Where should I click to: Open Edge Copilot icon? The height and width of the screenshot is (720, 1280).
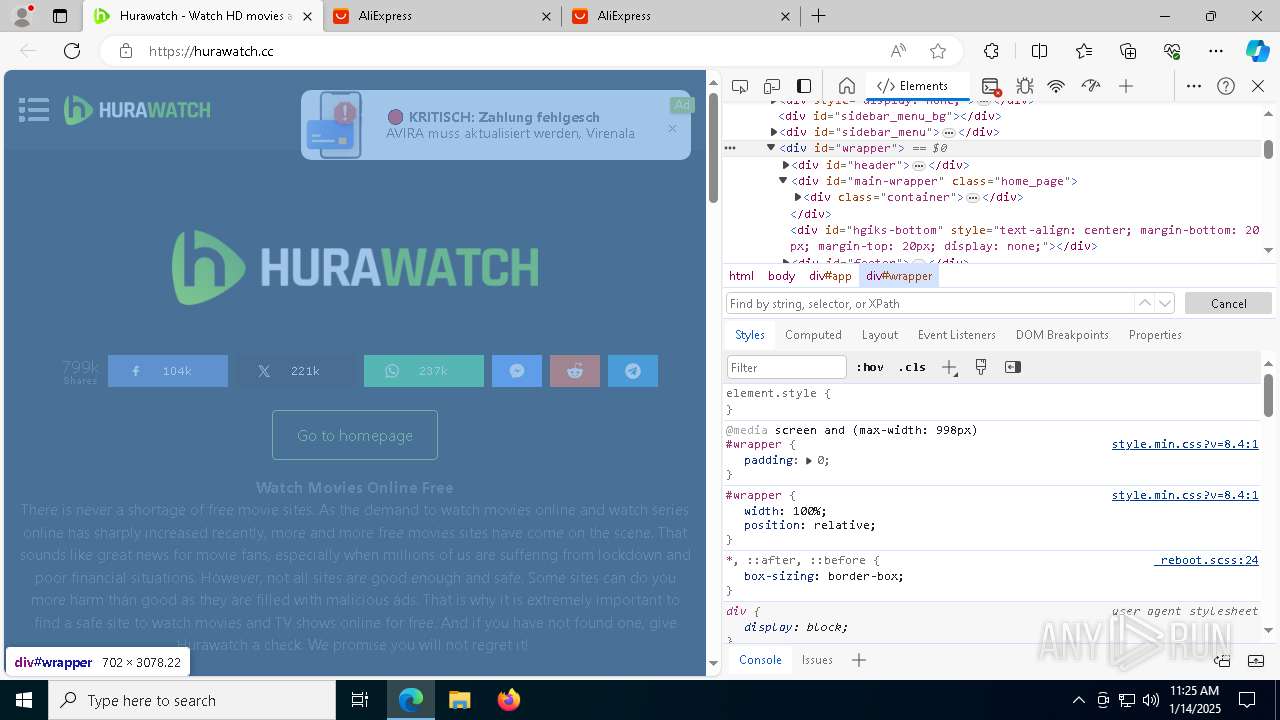[x=1257, y=51]
